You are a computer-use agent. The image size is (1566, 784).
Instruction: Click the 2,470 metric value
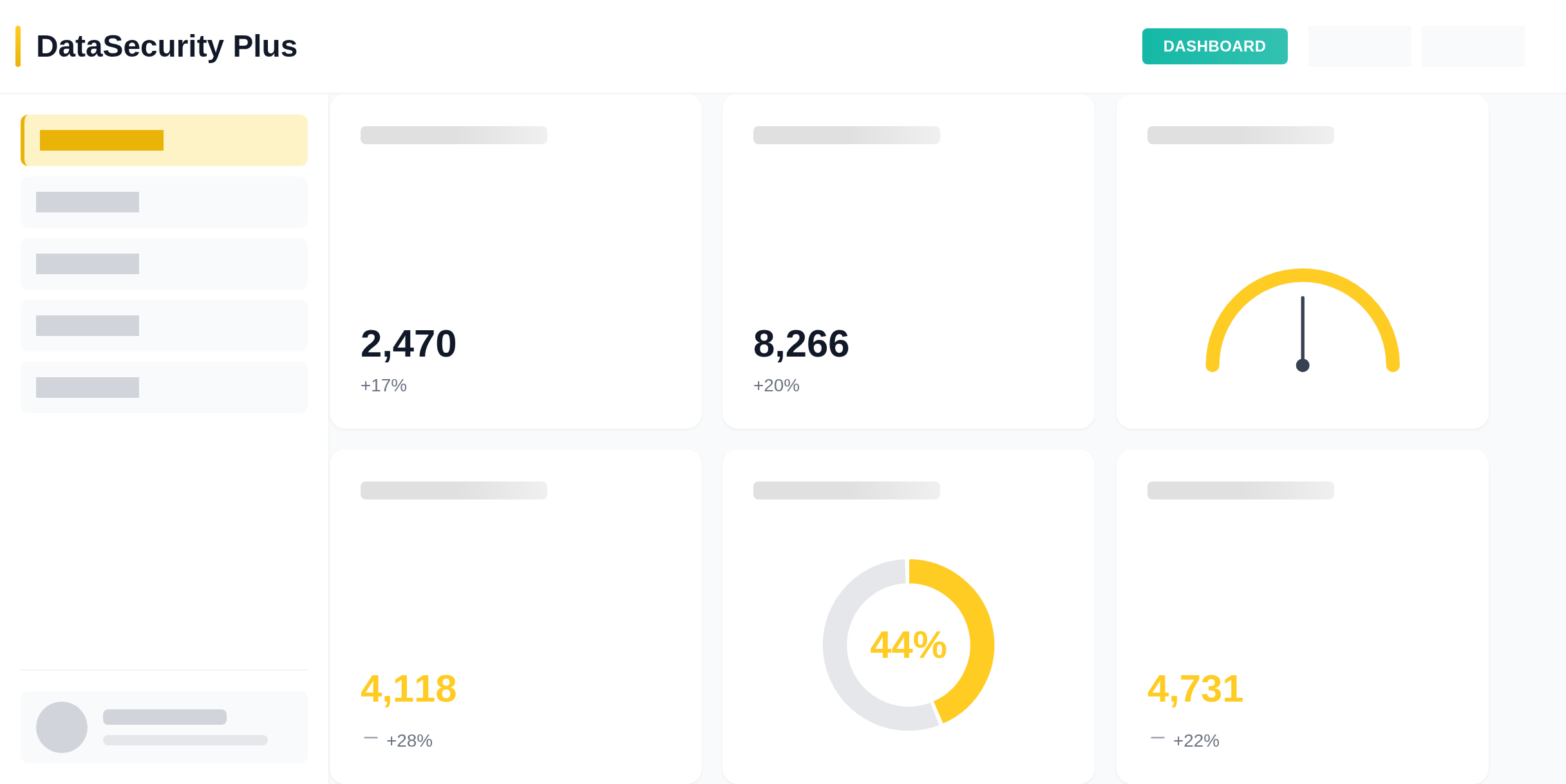408,344
